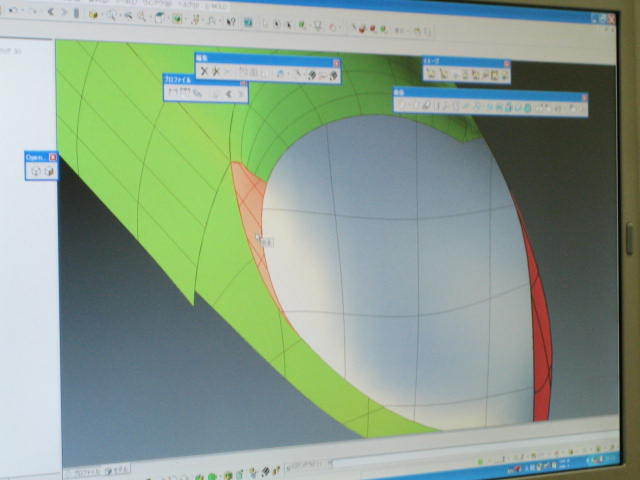Click the blue arch icon in 編集 toolbar
640x480 pixels.
(x=280, y=74)
